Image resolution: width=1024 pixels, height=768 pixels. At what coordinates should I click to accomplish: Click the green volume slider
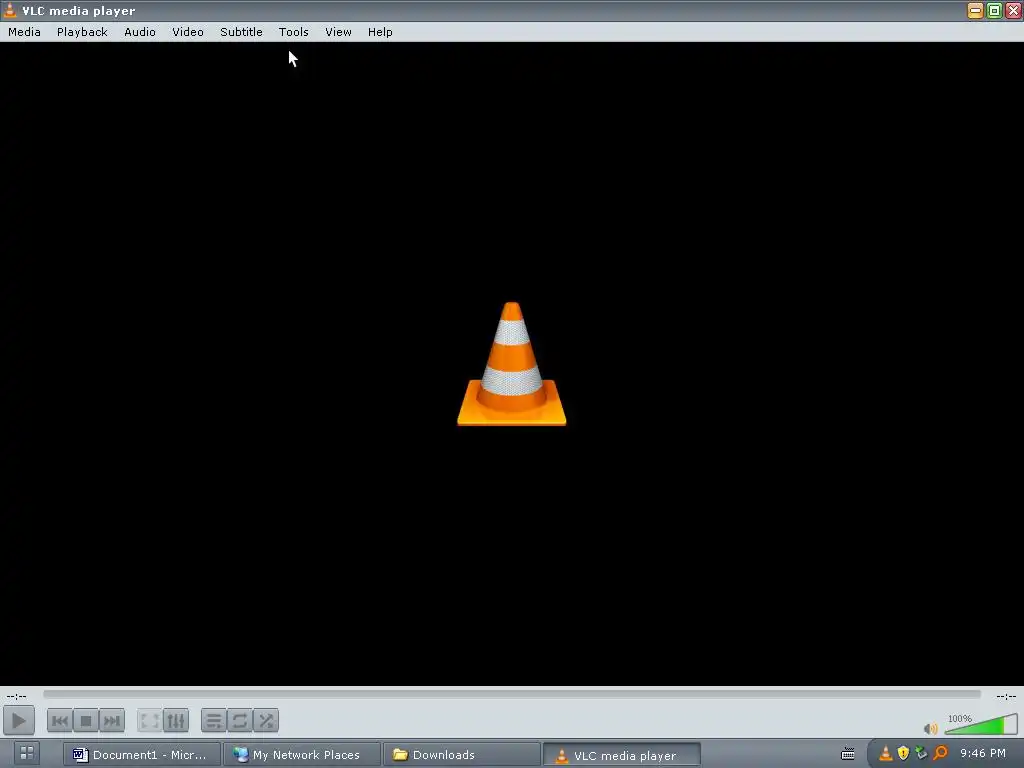[x=981, y=725]
